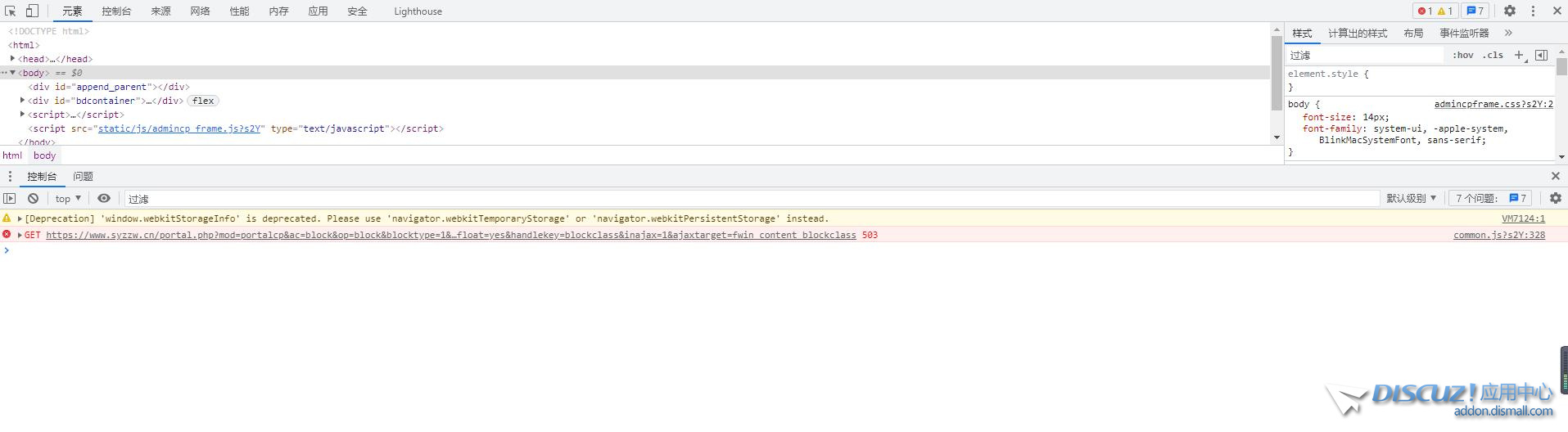Open DevTools settings gear in top bar

(x=1510, y=11)
